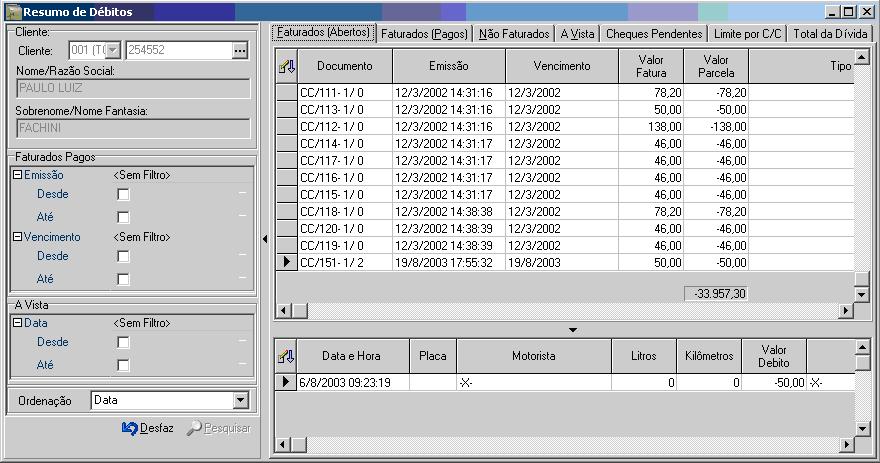Click the sort icon beside Data e Hora
The height and width of the screenshot is (463, 880).
click(286, 356)
